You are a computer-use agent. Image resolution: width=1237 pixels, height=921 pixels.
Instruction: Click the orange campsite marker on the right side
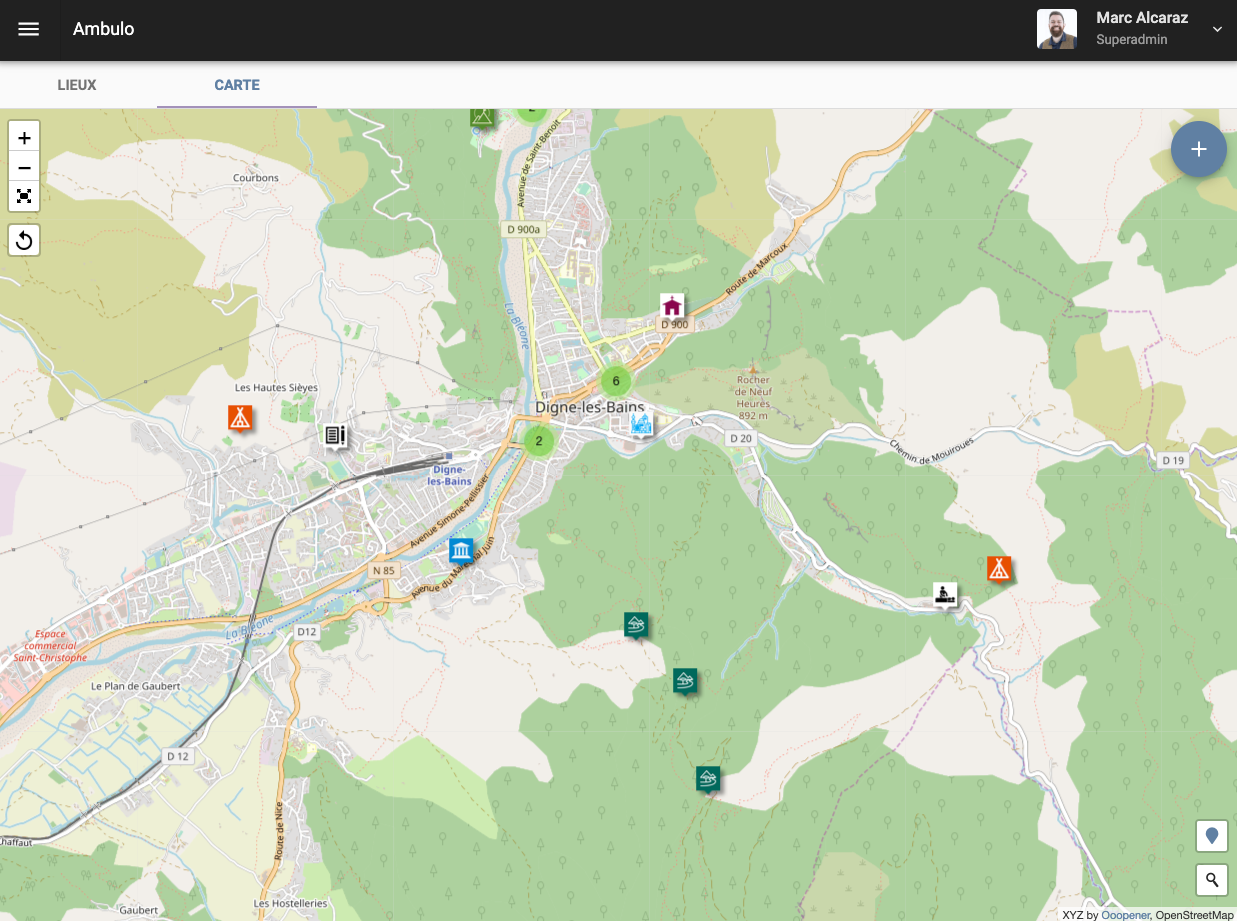[999, 568]
